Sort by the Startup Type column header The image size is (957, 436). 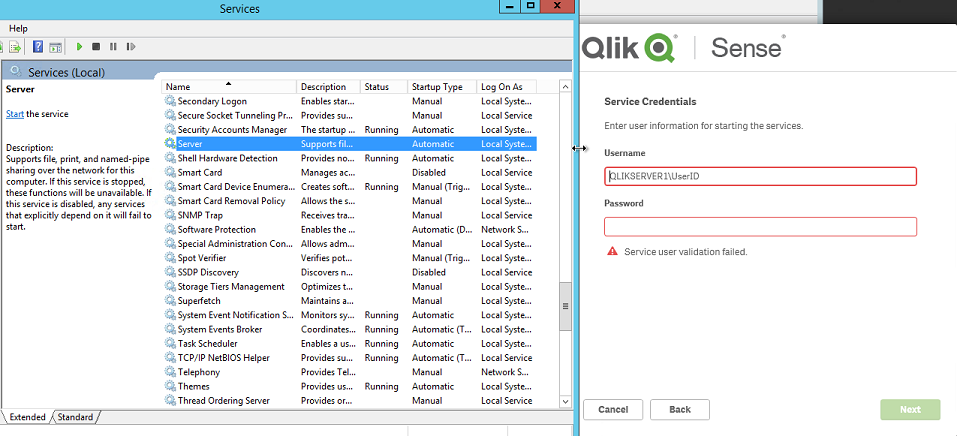click(442, 87)
